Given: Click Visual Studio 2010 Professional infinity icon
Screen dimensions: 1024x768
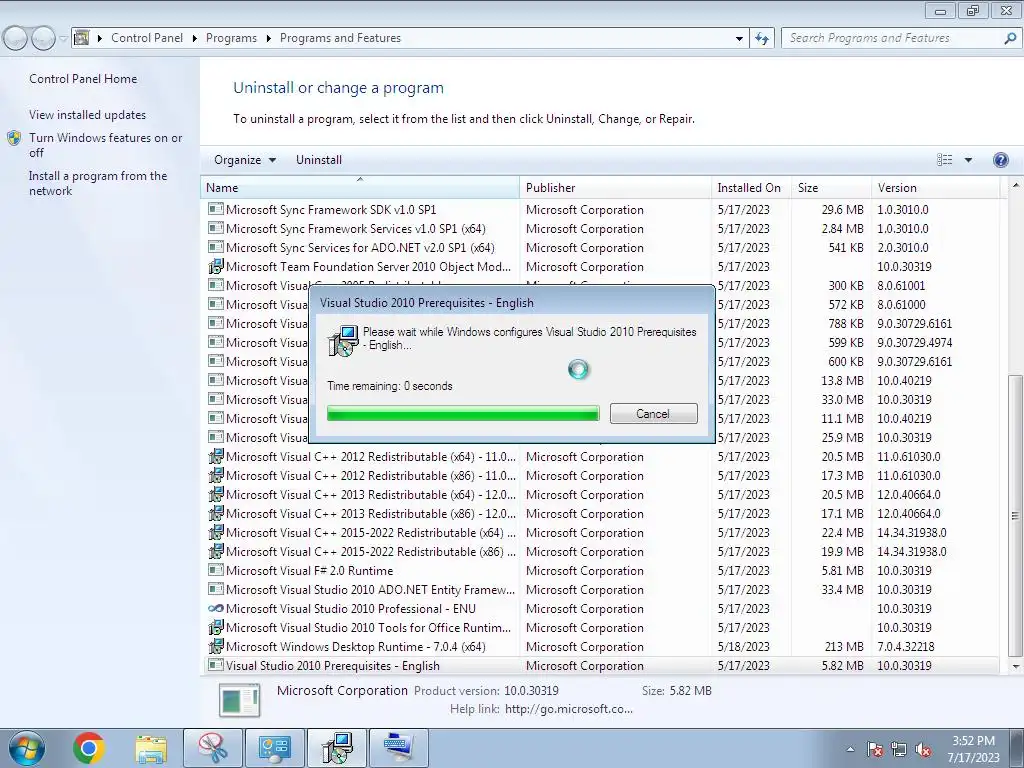Looking at the screenshot, I should pos(216,609).
